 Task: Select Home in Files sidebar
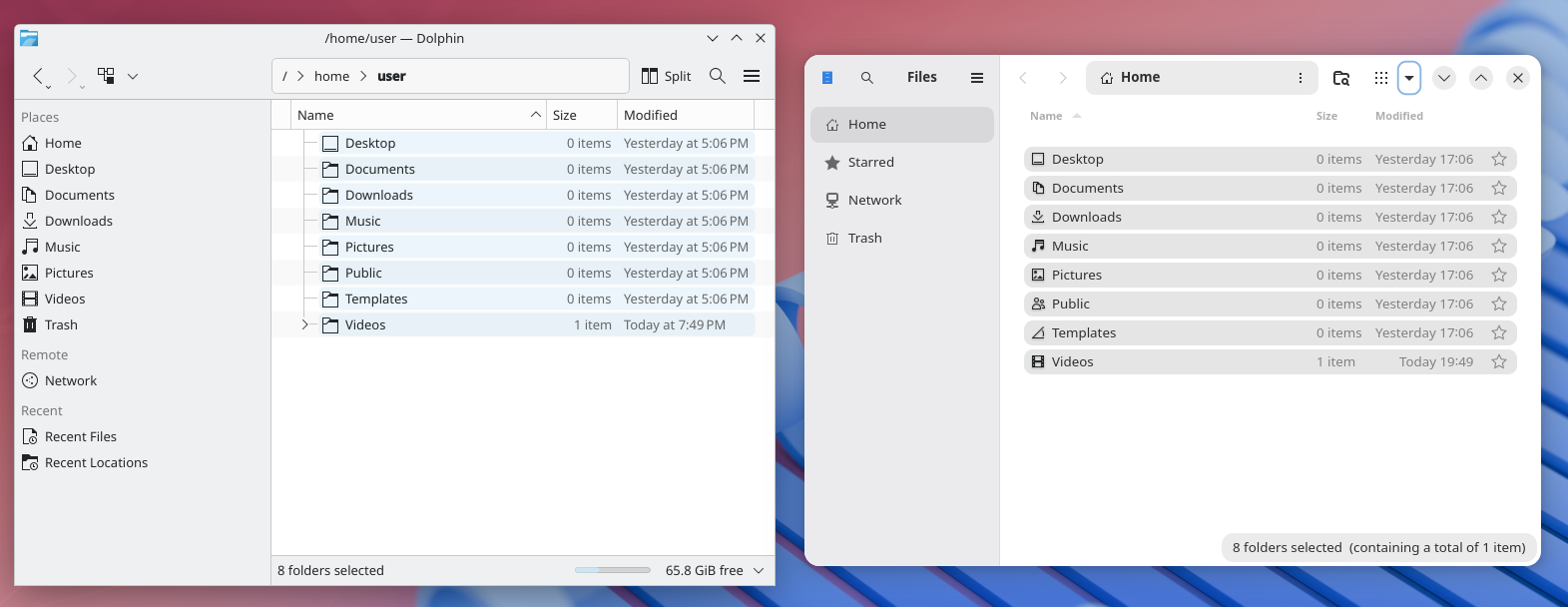(x=902, y=125)
